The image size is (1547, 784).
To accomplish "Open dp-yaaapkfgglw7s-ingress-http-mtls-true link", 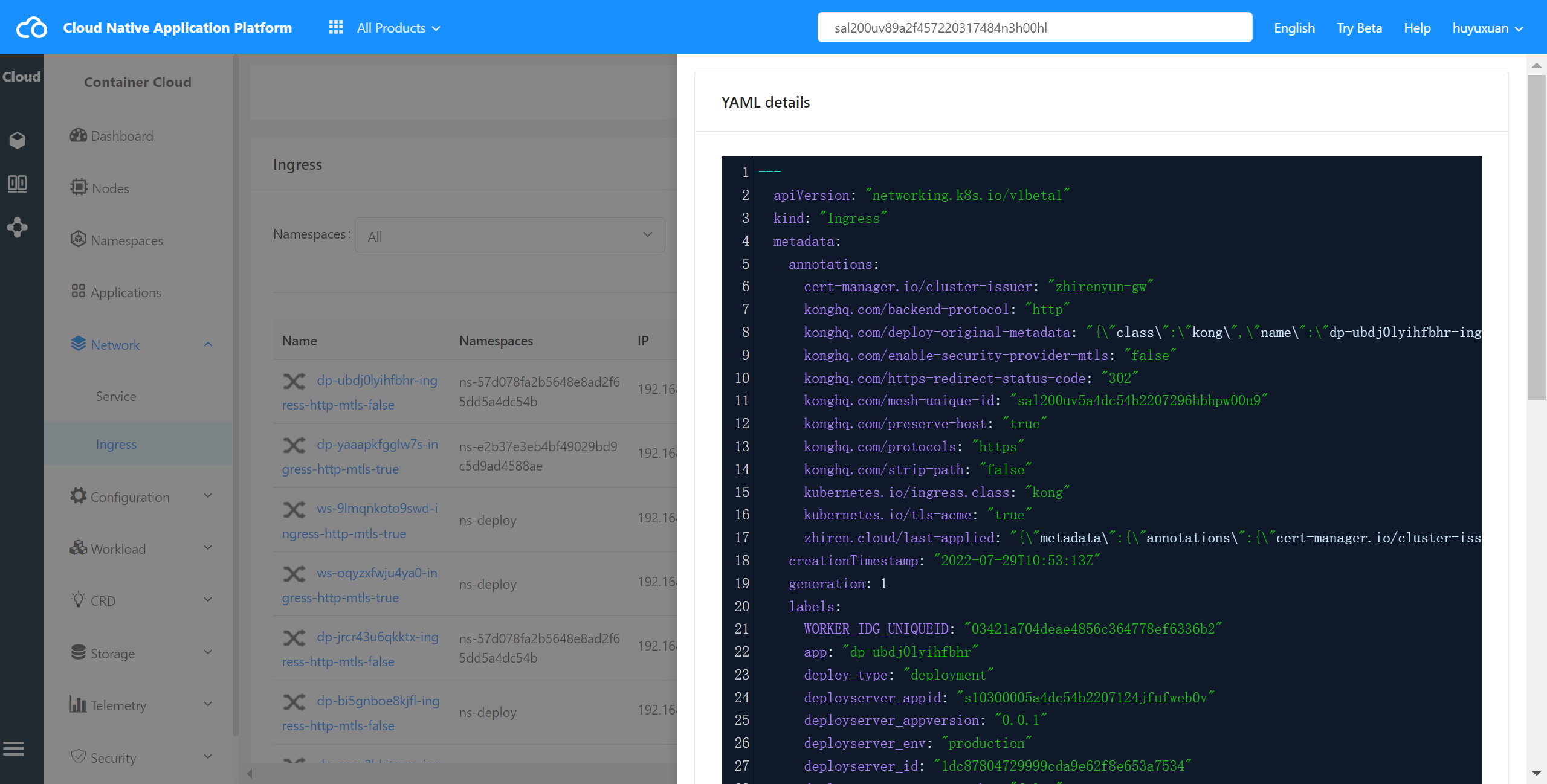I will pyautogui.click(x=360, y=457).
